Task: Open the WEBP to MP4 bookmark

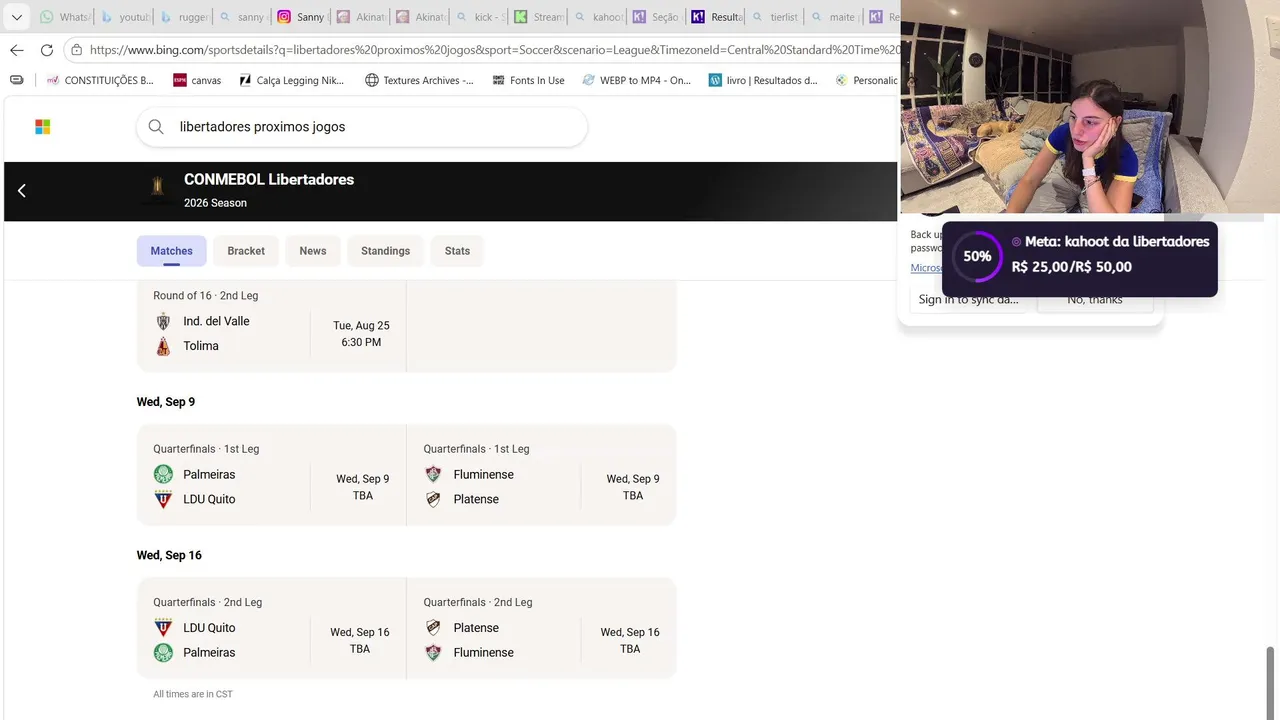Action: (x=636, y=80)
